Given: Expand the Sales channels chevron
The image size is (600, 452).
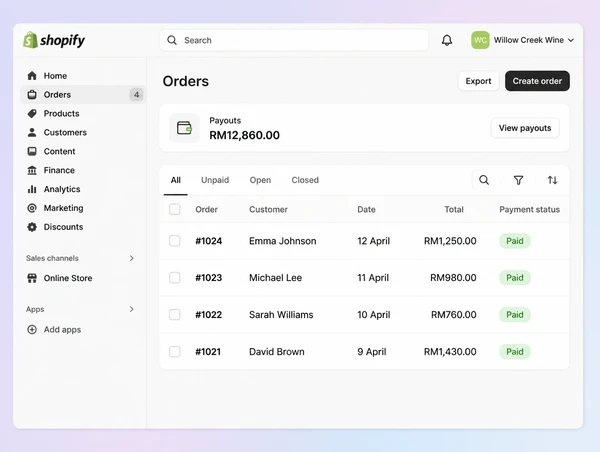Looking at the screenshot, I should click(x=132, y=258).
